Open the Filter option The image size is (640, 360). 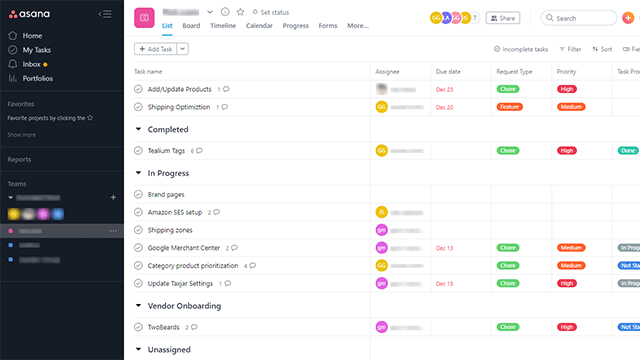pyautogui.click(x=570, y=49)
